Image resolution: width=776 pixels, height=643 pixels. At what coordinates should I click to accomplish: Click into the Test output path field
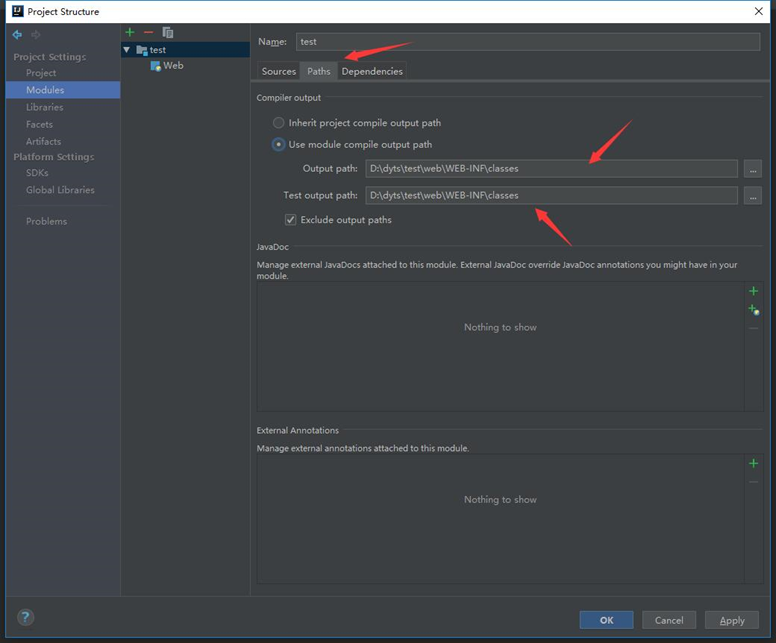pyautogui.click(x=551, y=196)
